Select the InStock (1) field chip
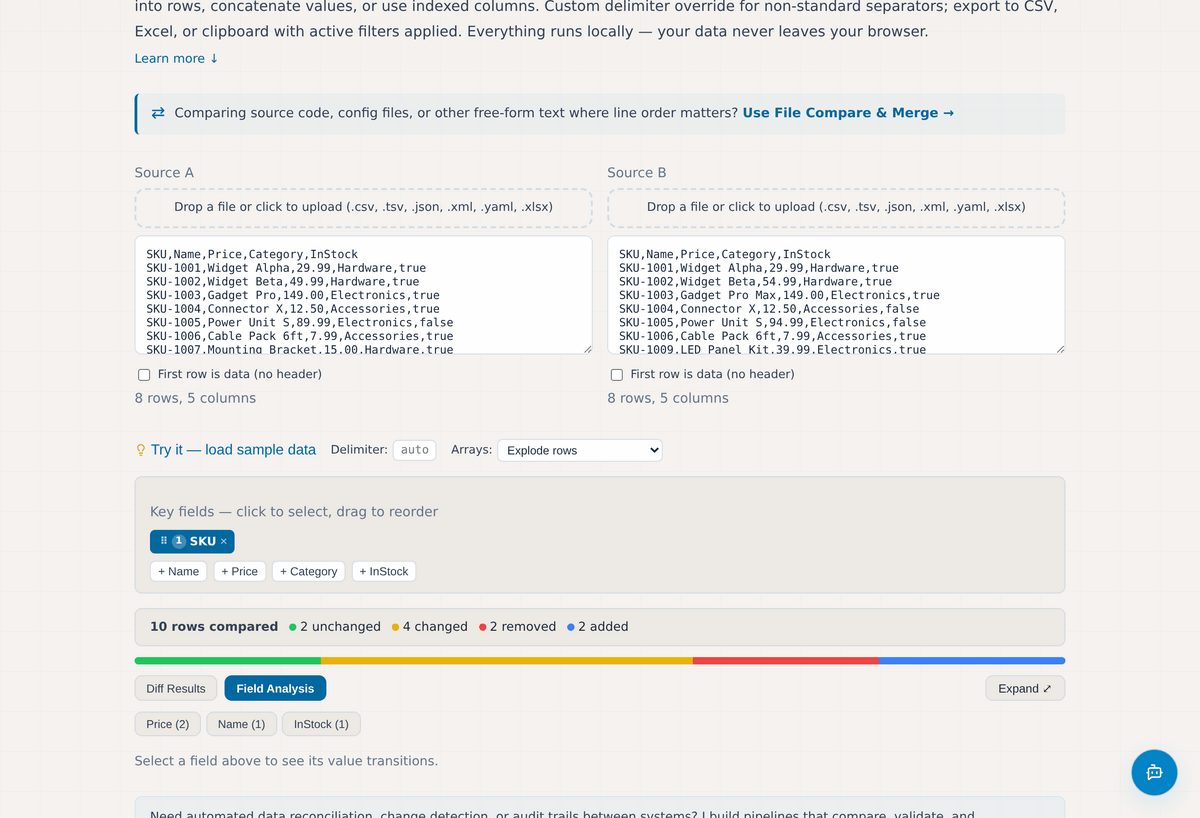The height and width of the screenshot is (818, 1200). pos(321,724)
